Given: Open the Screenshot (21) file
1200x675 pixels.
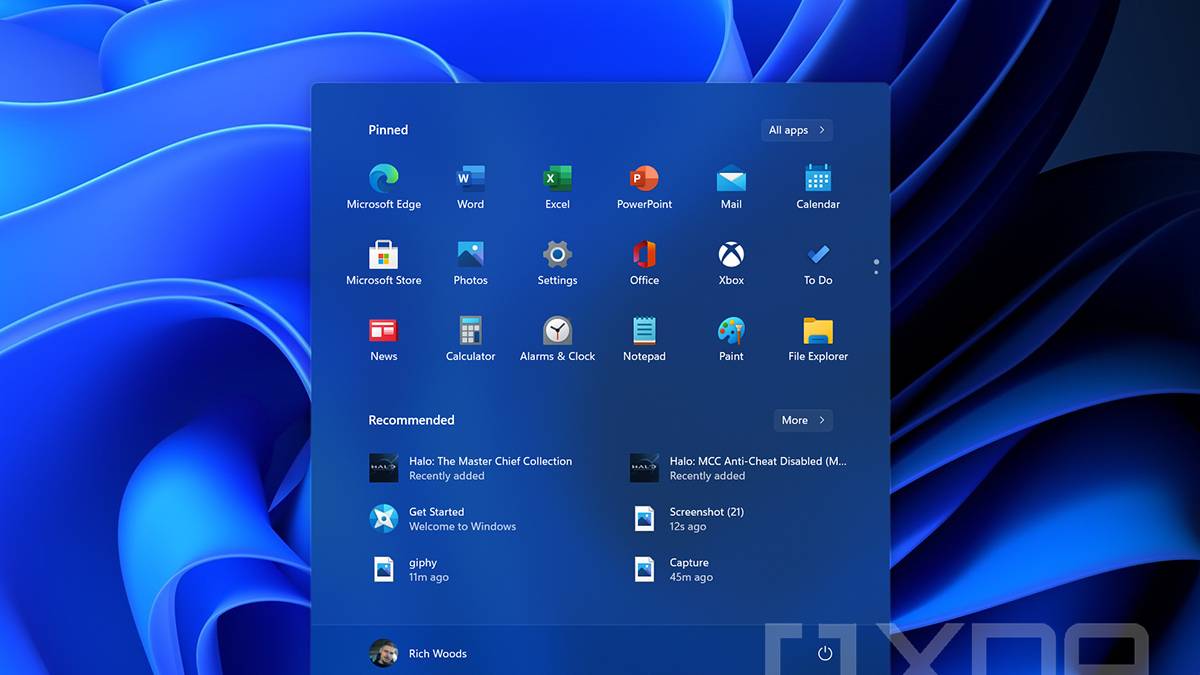Looking at the screenshot, I should coord(687,518).
